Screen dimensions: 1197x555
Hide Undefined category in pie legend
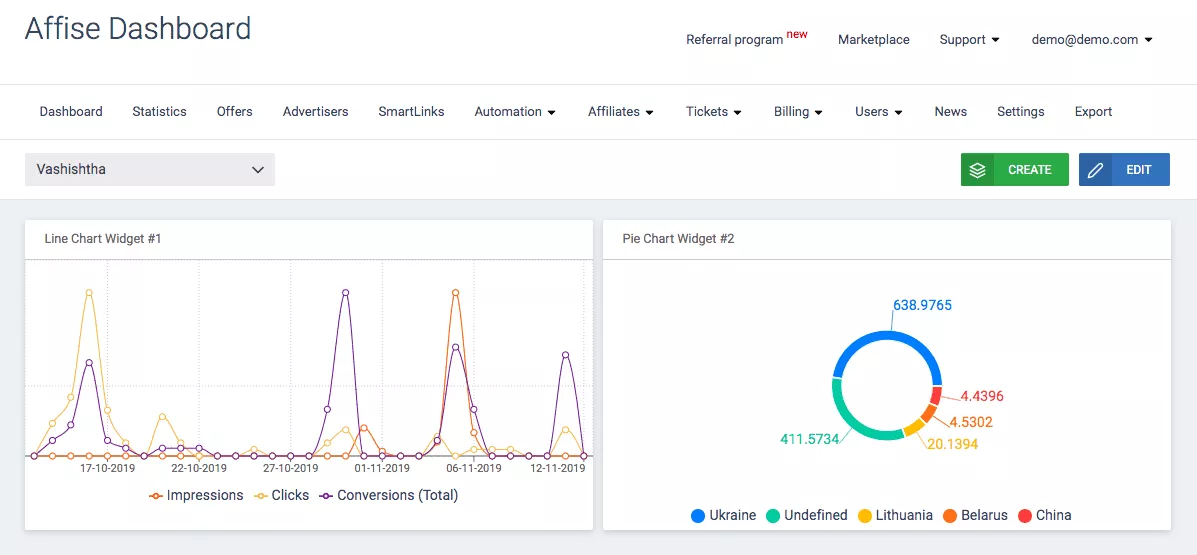pyautogui.click(x=806, y=516)
